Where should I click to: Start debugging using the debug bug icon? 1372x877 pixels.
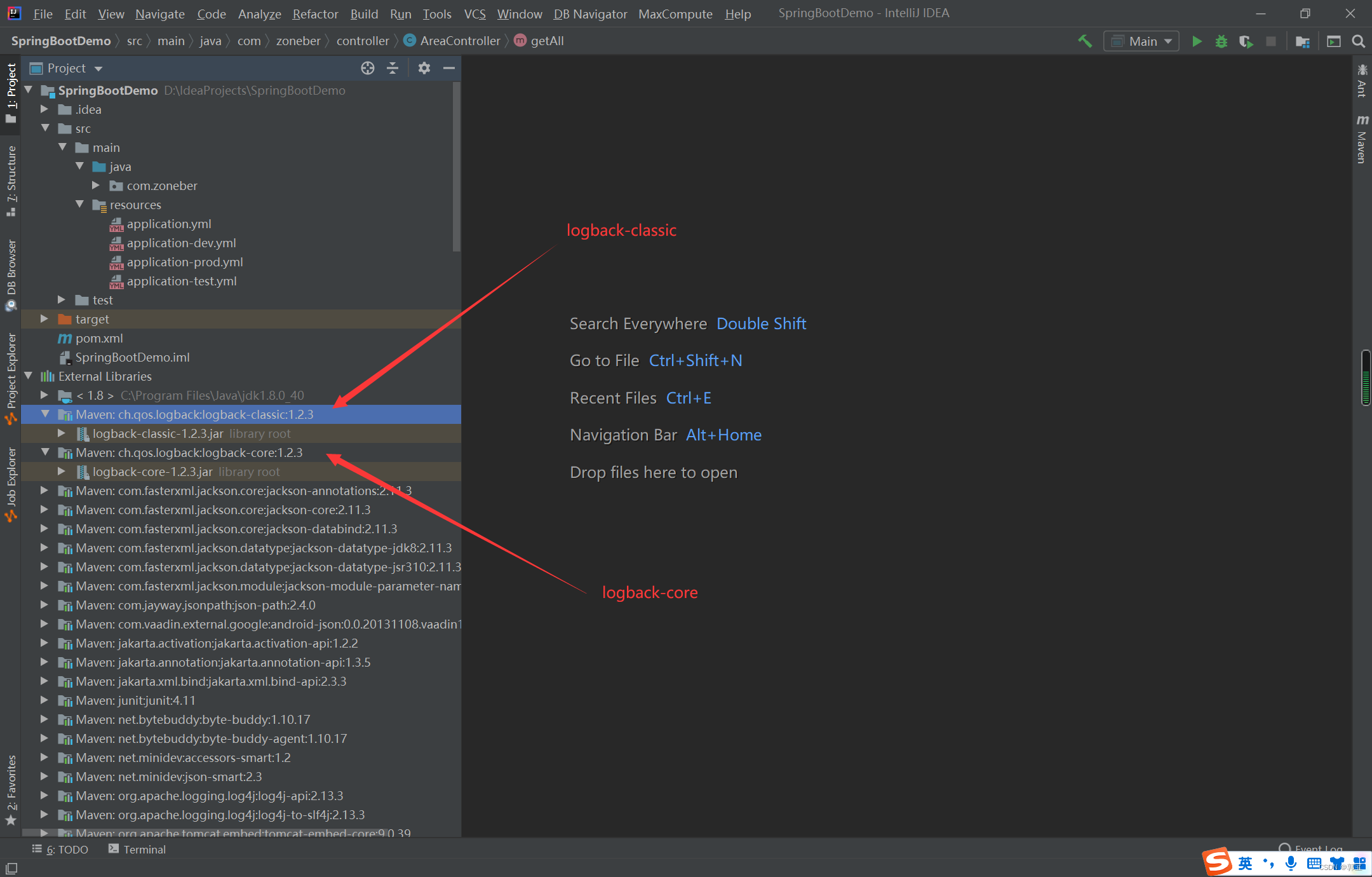point(1221,41)
